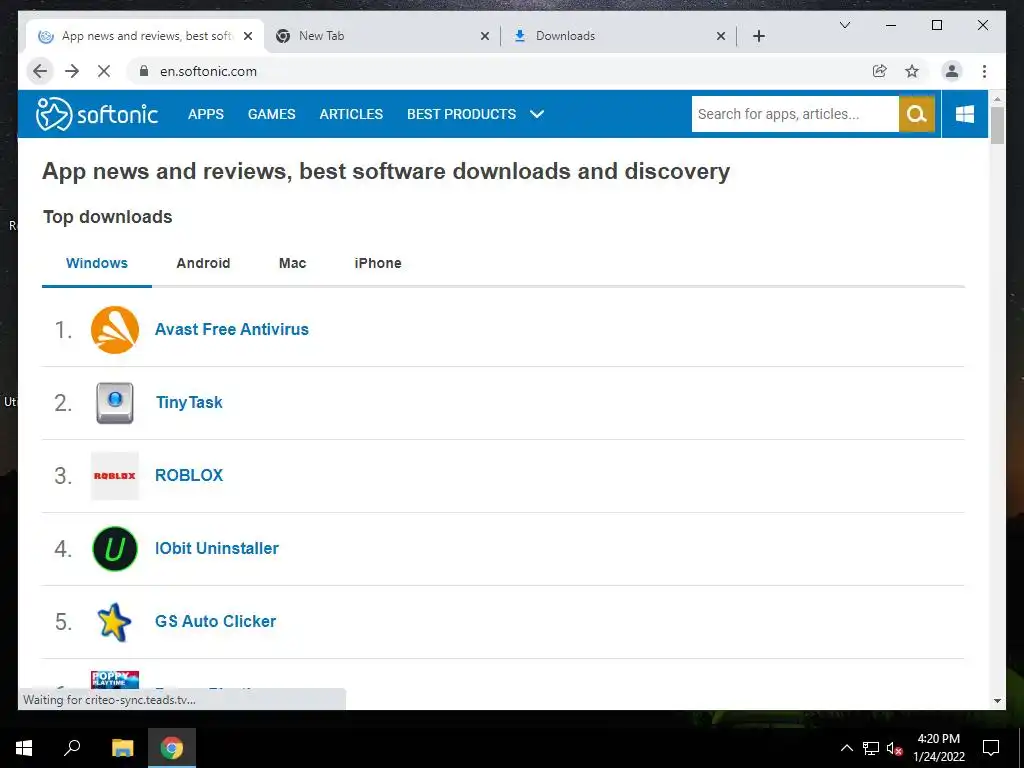Open Chrome three-dot menu
Image resolution: width=1024 pixels, height=768 pixels.
point(984,71)
